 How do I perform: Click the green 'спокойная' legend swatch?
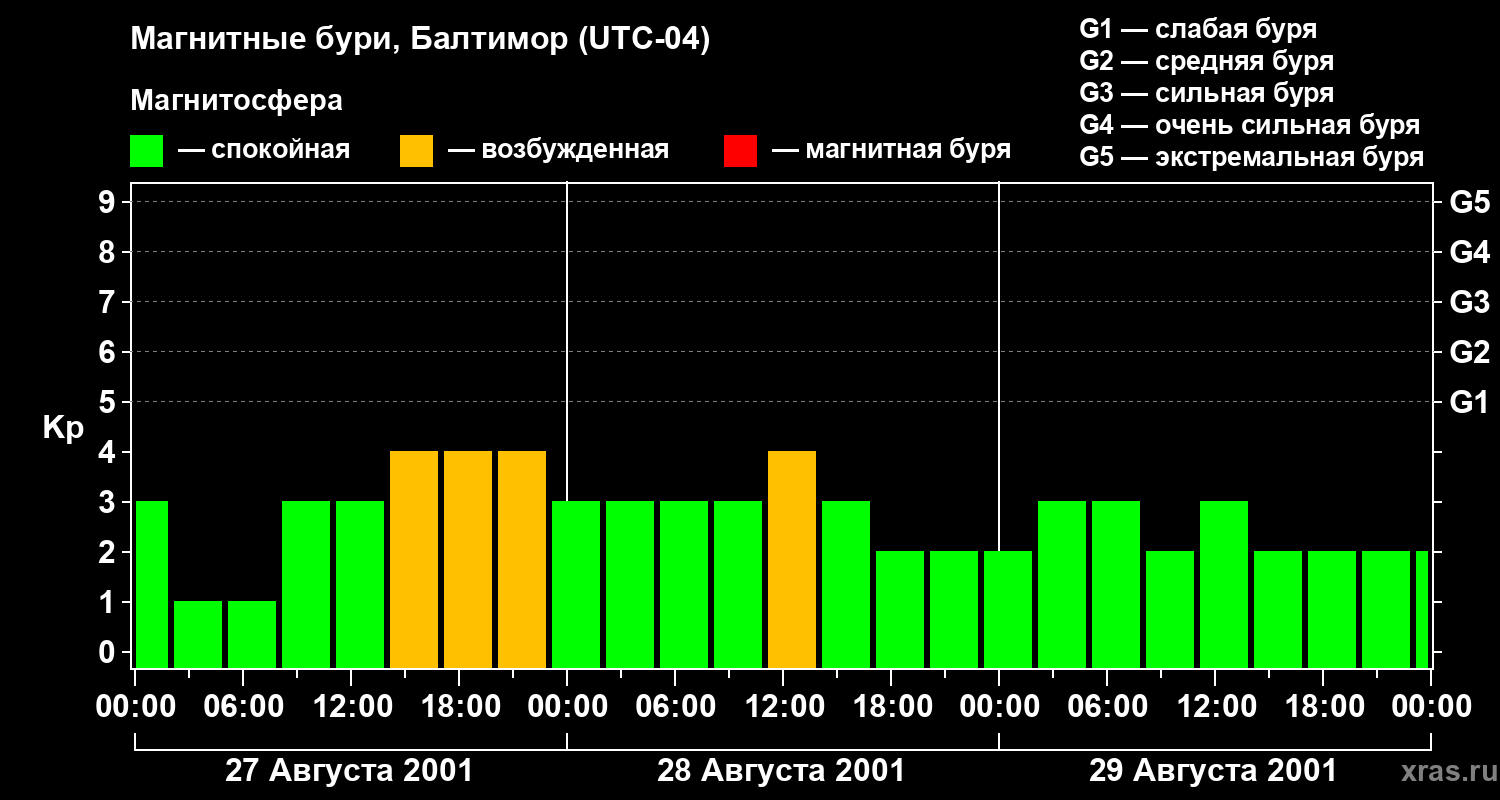pyautogui.click(x=146, y=151)
